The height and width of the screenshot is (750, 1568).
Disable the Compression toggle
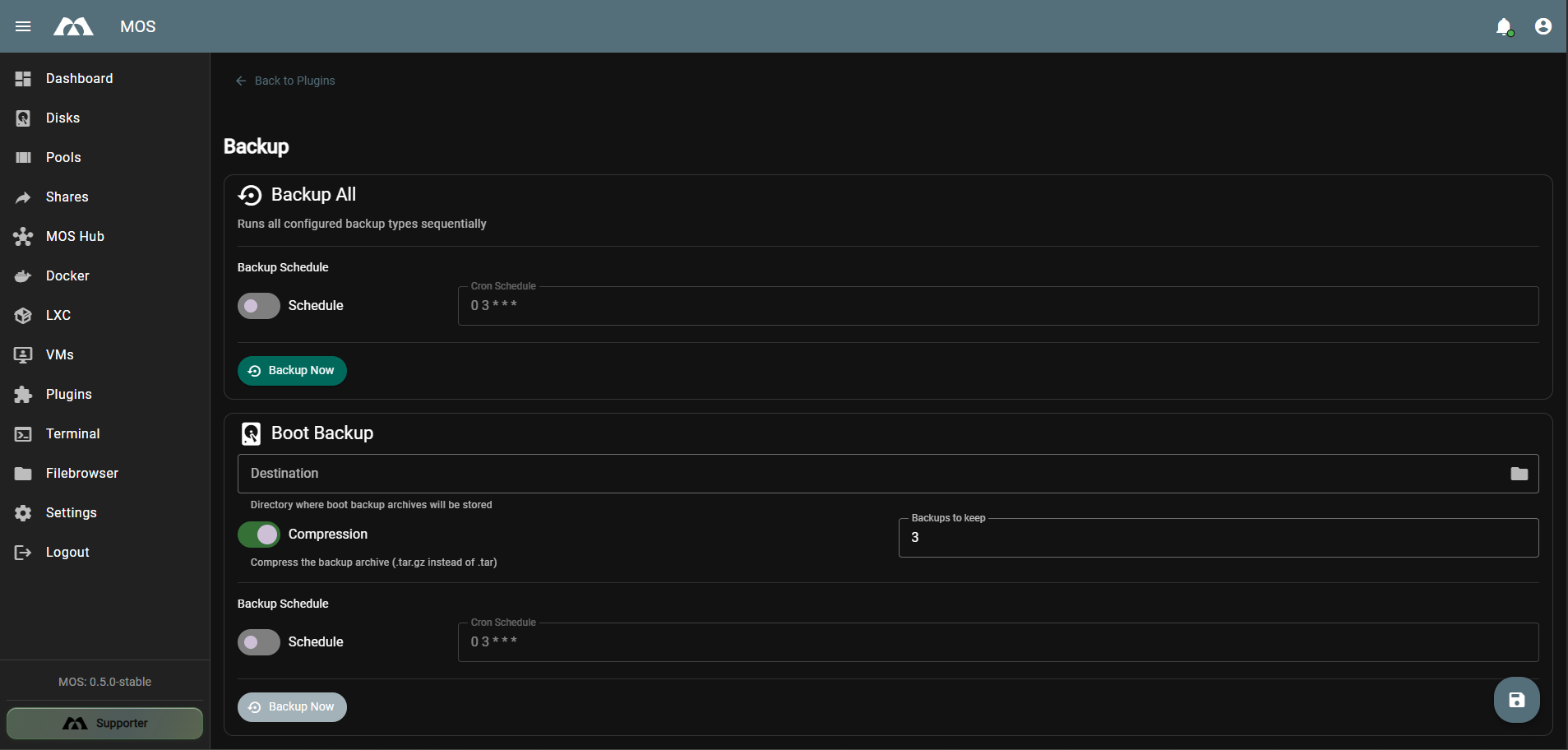[x=259, y=535]
